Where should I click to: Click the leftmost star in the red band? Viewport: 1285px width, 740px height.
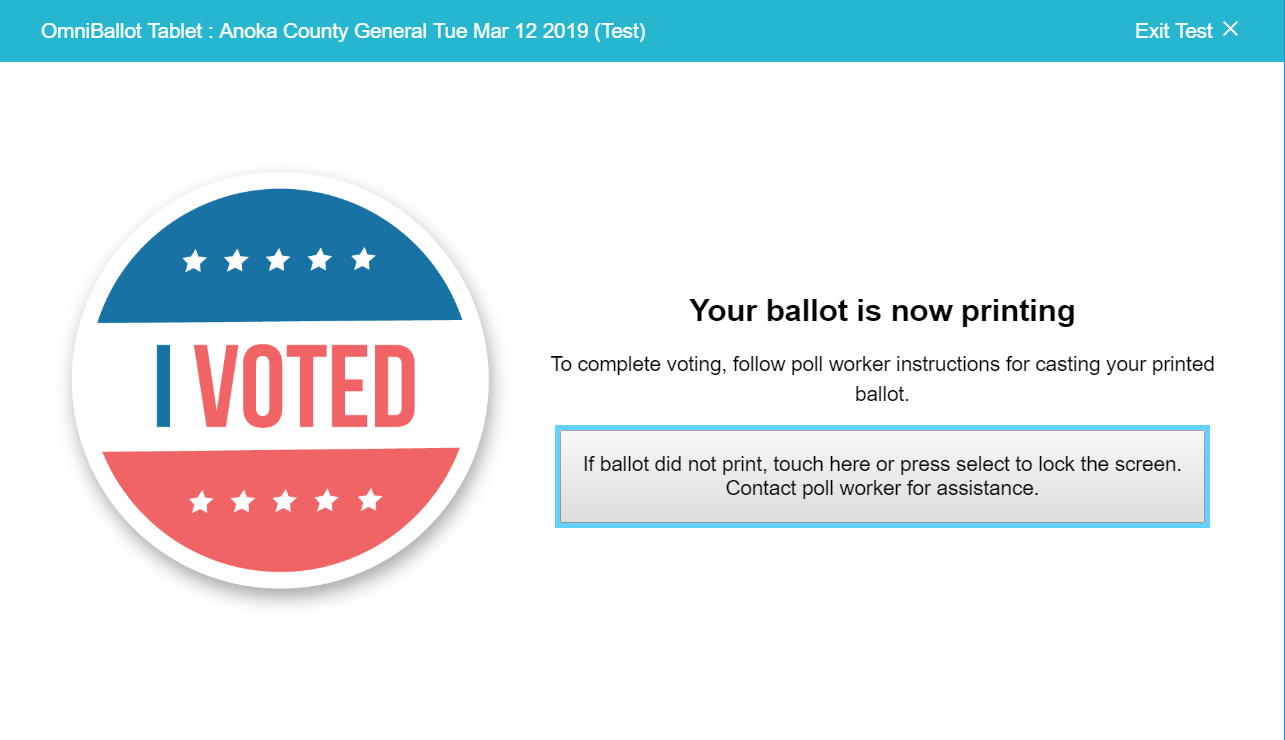[x=201, y=502]
